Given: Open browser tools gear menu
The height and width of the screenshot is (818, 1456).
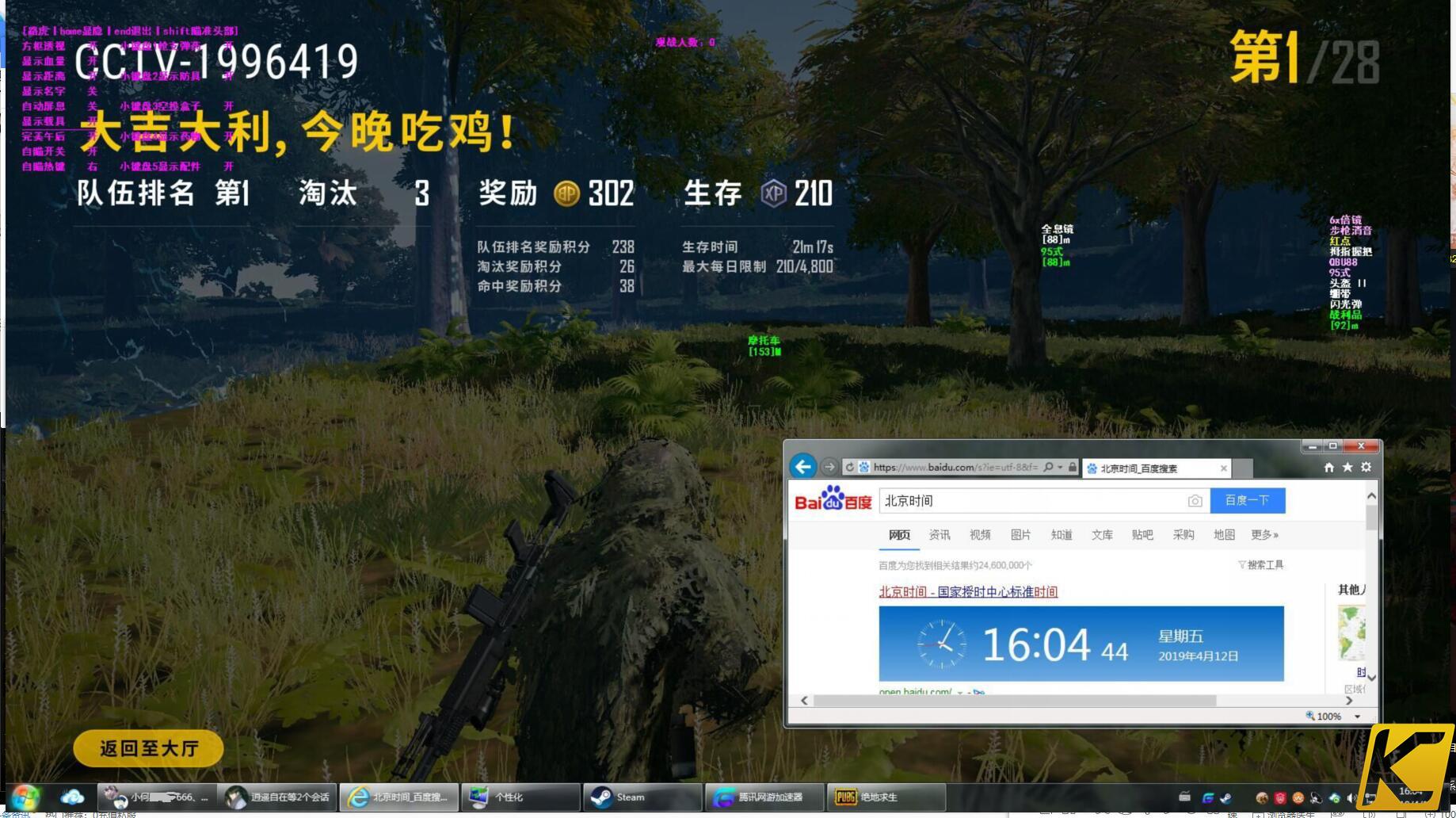Looking at the screenshot, I should tap(1366, 468).
